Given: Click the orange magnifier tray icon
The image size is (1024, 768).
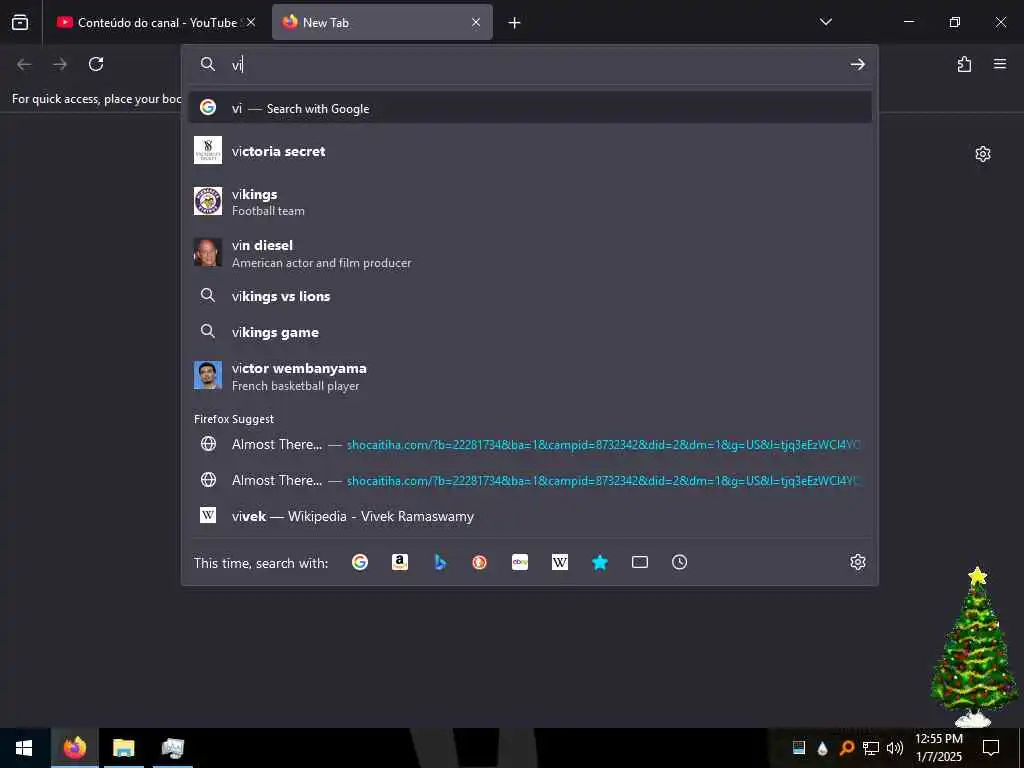Looking at the screenshot, I should point(846,748).
